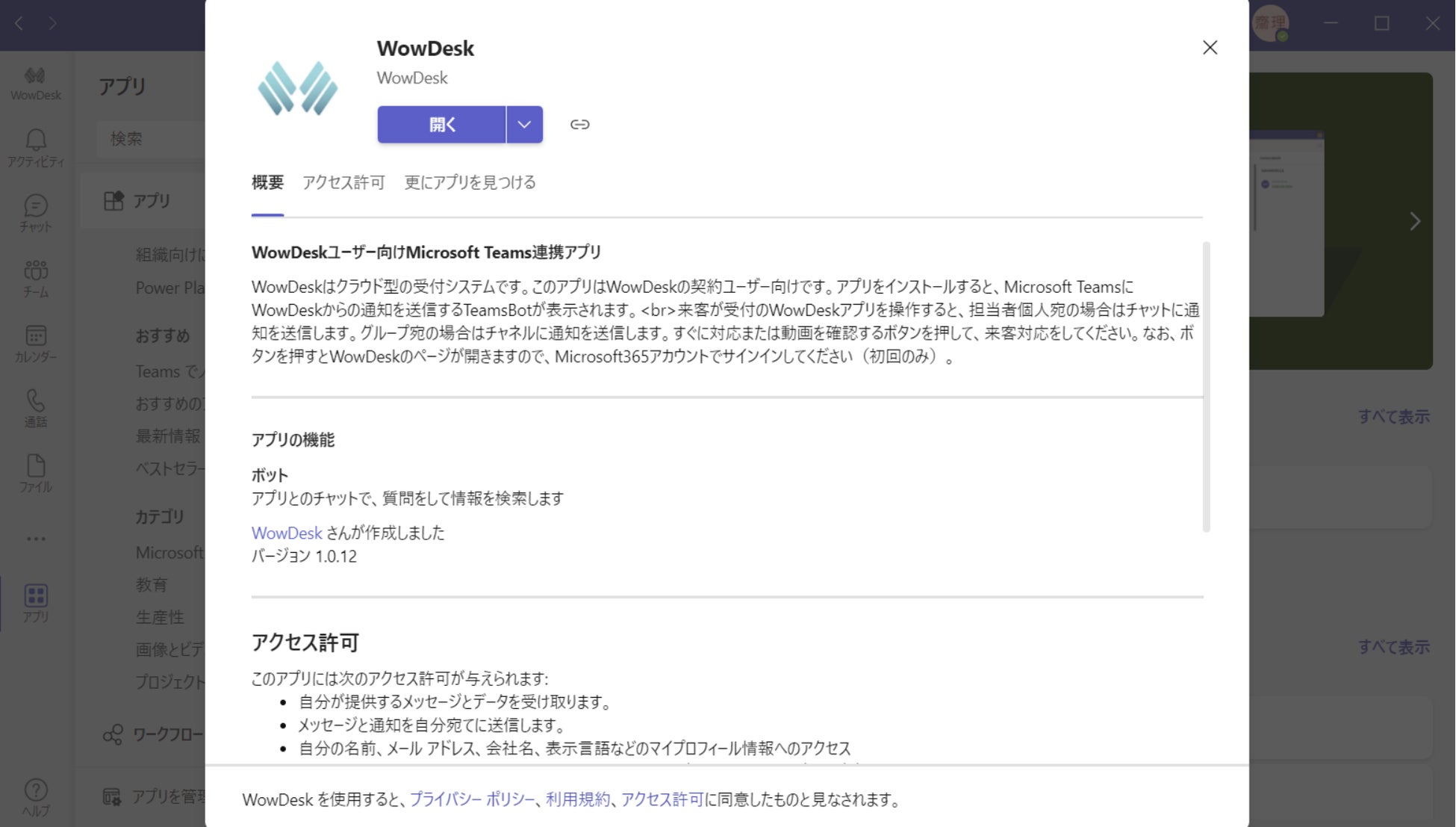Image resolution: width=1456 pixels, height=827 pixels.
Task: Click the アプリを管理 icon at the bottom
Action: (x=112, y=797)
